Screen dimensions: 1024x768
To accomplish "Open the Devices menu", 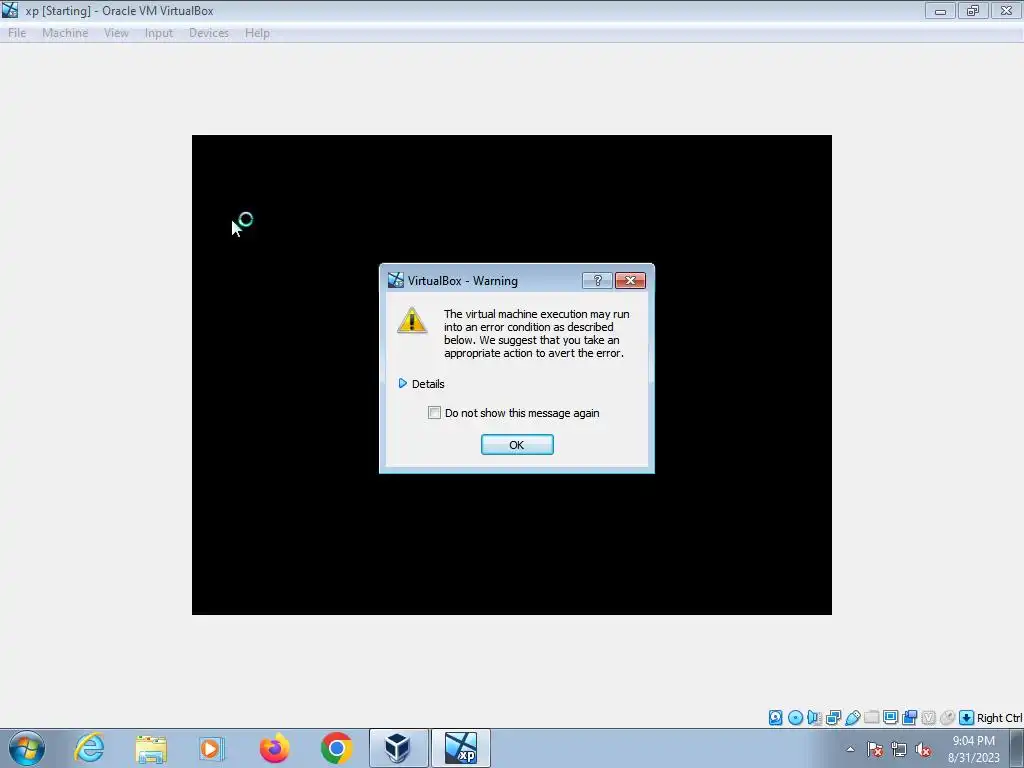I will 208,33.
